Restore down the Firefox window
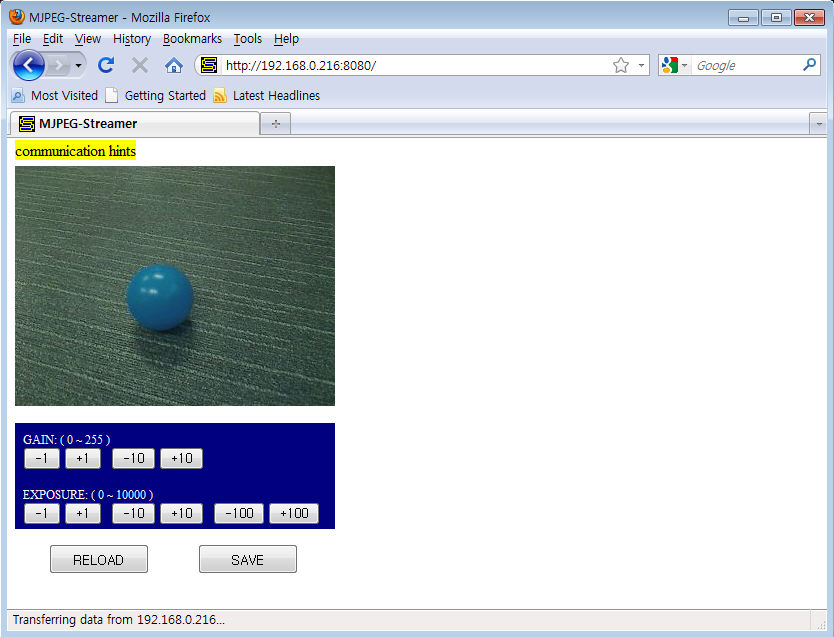This screenshot has width=834, height=637. [x=776, y=18]
